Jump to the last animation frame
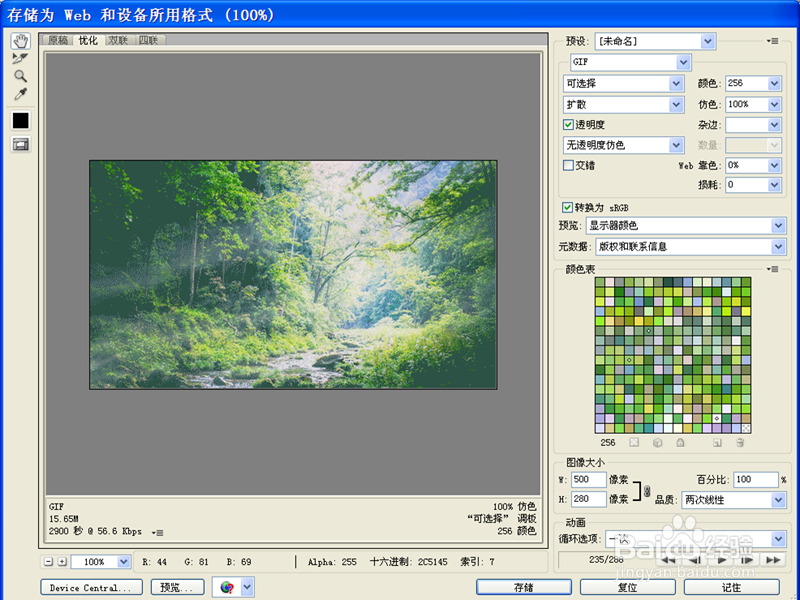 pyautogui.click(x=773, y=560)
